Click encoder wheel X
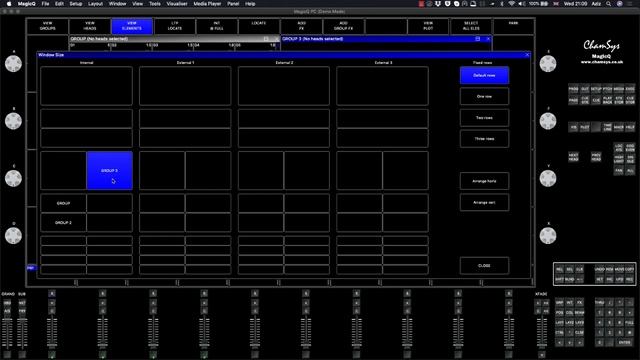This screenshot has width=640, height=360. click(548, 236)
